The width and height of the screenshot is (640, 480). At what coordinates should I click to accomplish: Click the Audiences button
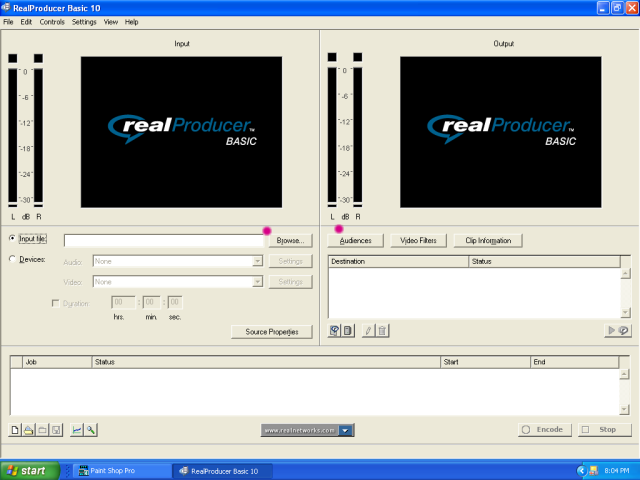pyautogui.click(x=356, y=240)
